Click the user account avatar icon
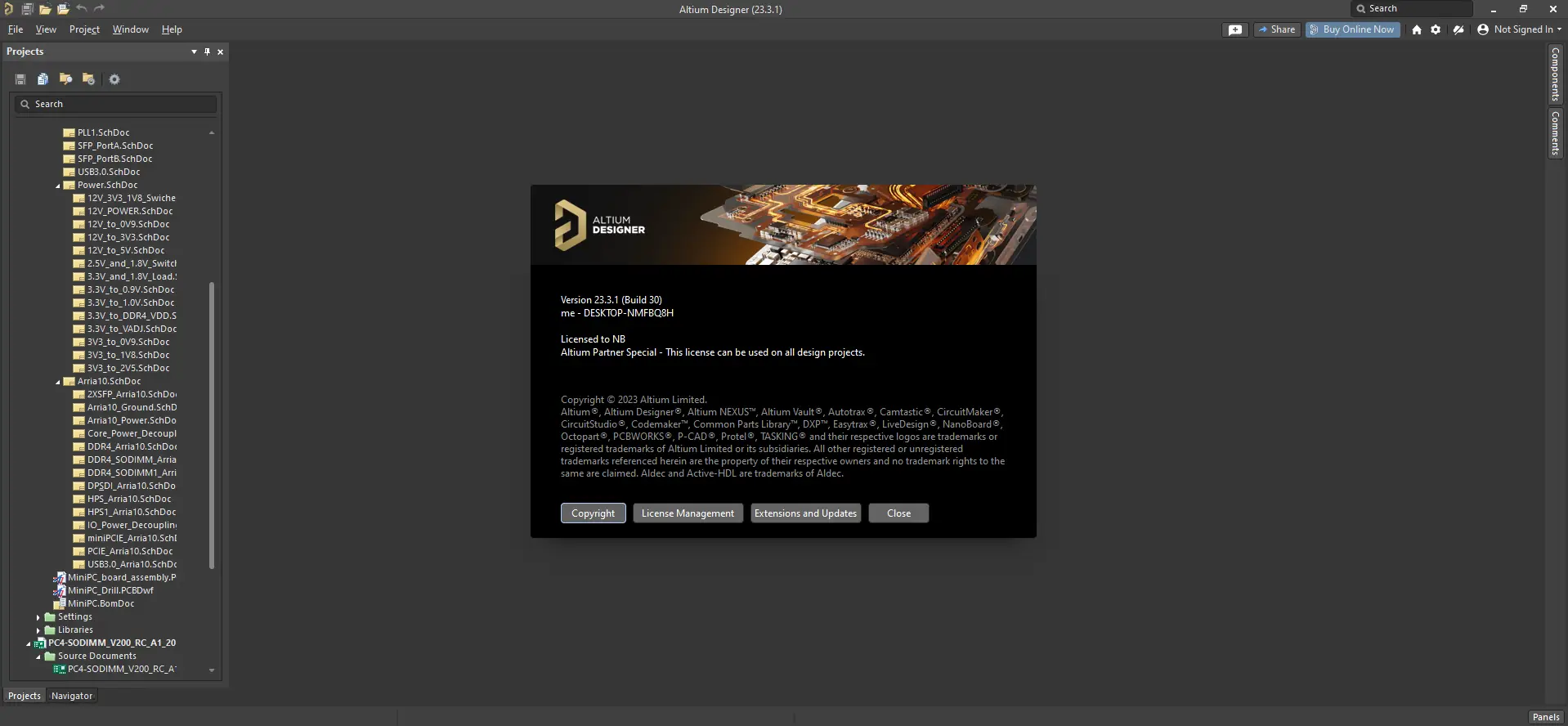1568x726 pixels. [x=1483, y=29]
